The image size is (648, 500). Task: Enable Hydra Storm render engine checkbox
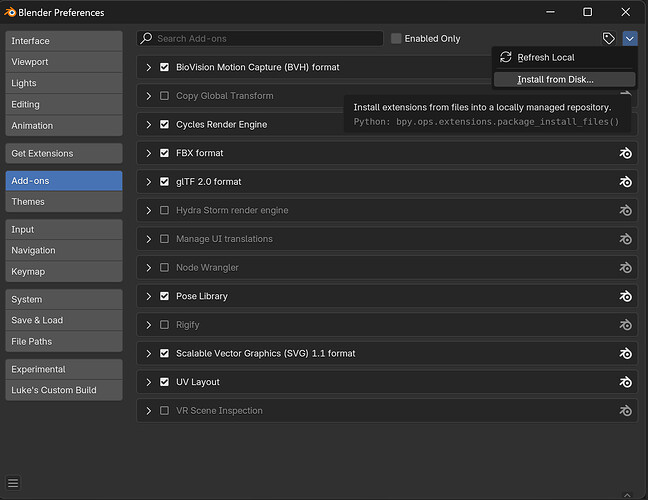pyautogui.click(x=164, y=210)
